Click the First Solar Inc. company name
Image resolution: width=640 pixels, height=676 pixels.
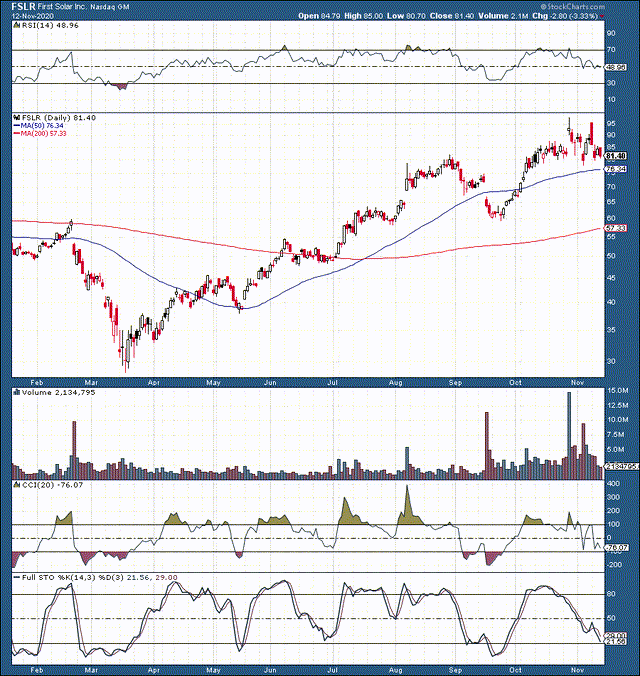(62, 7)
